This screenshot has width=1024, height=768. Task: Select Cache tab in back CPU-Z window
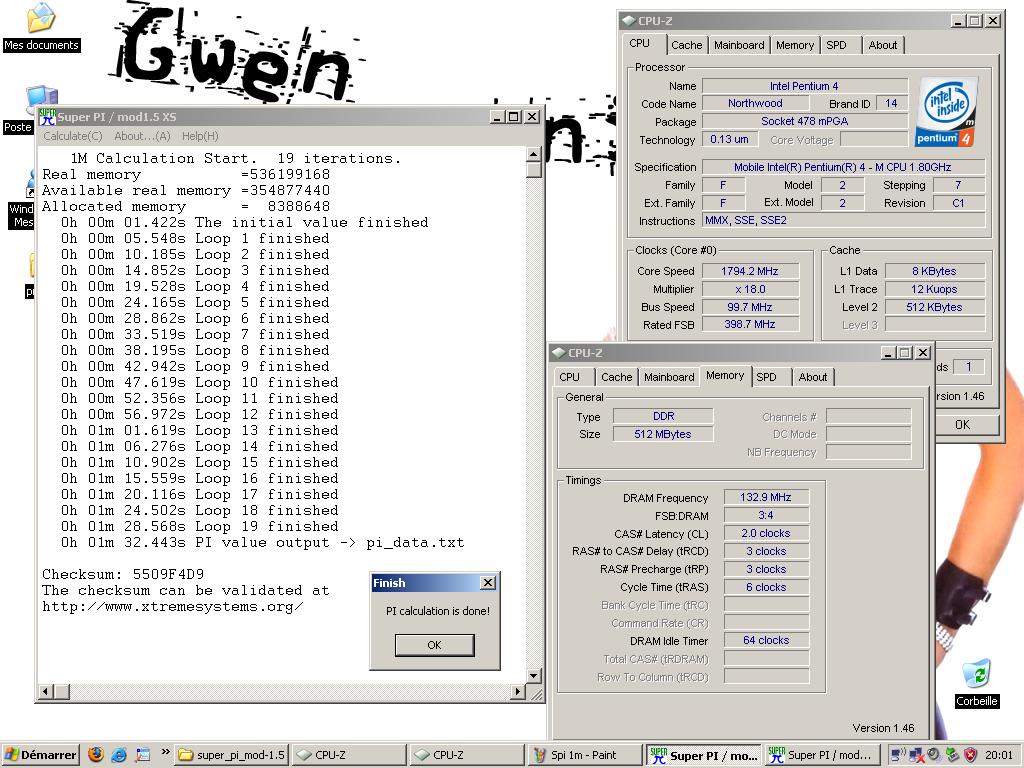(x=686, y=45)
